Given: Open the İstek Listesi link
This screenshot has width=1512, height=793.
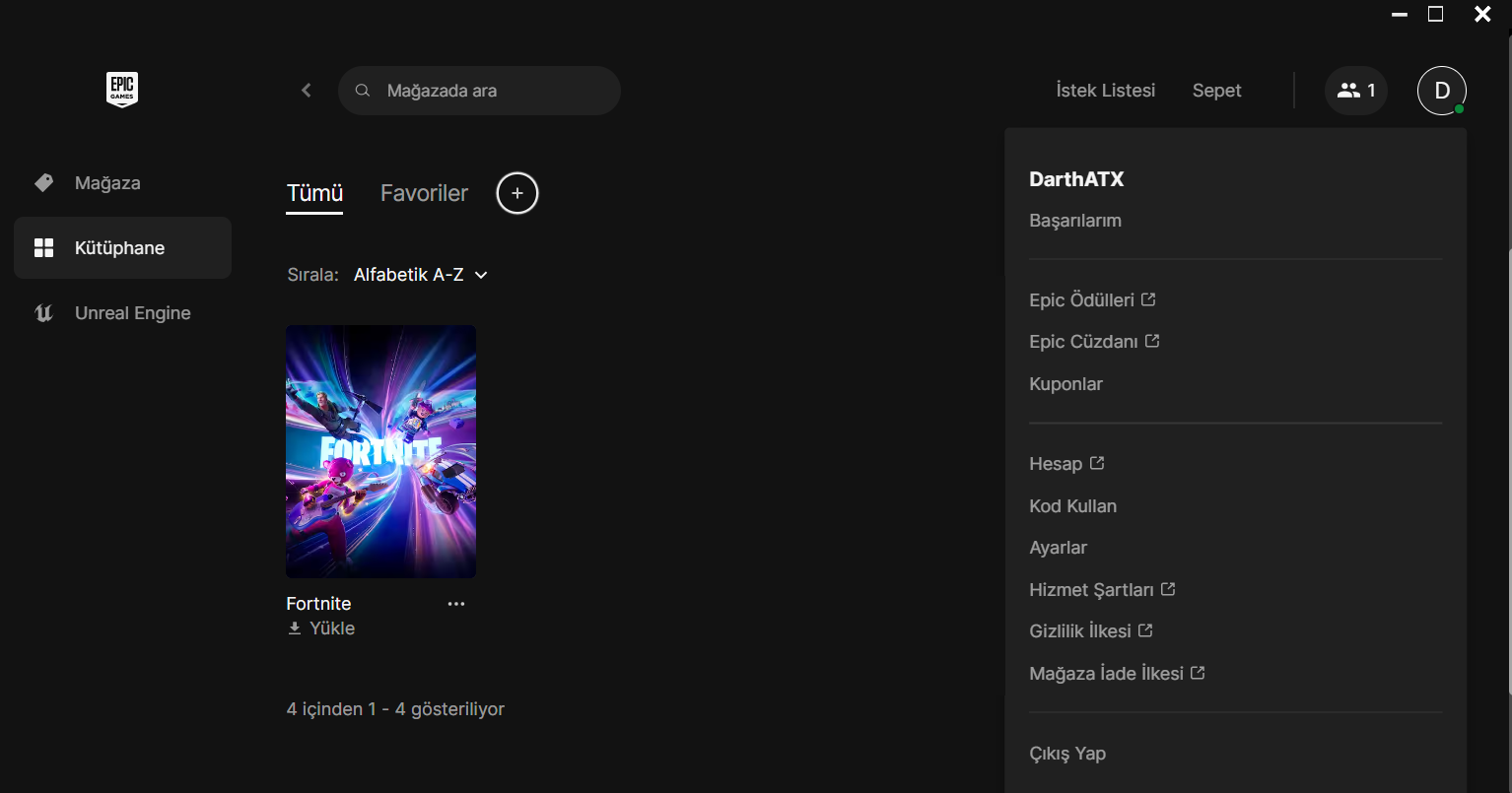Looking at the screenshot, I should (x=1105, y=91).
